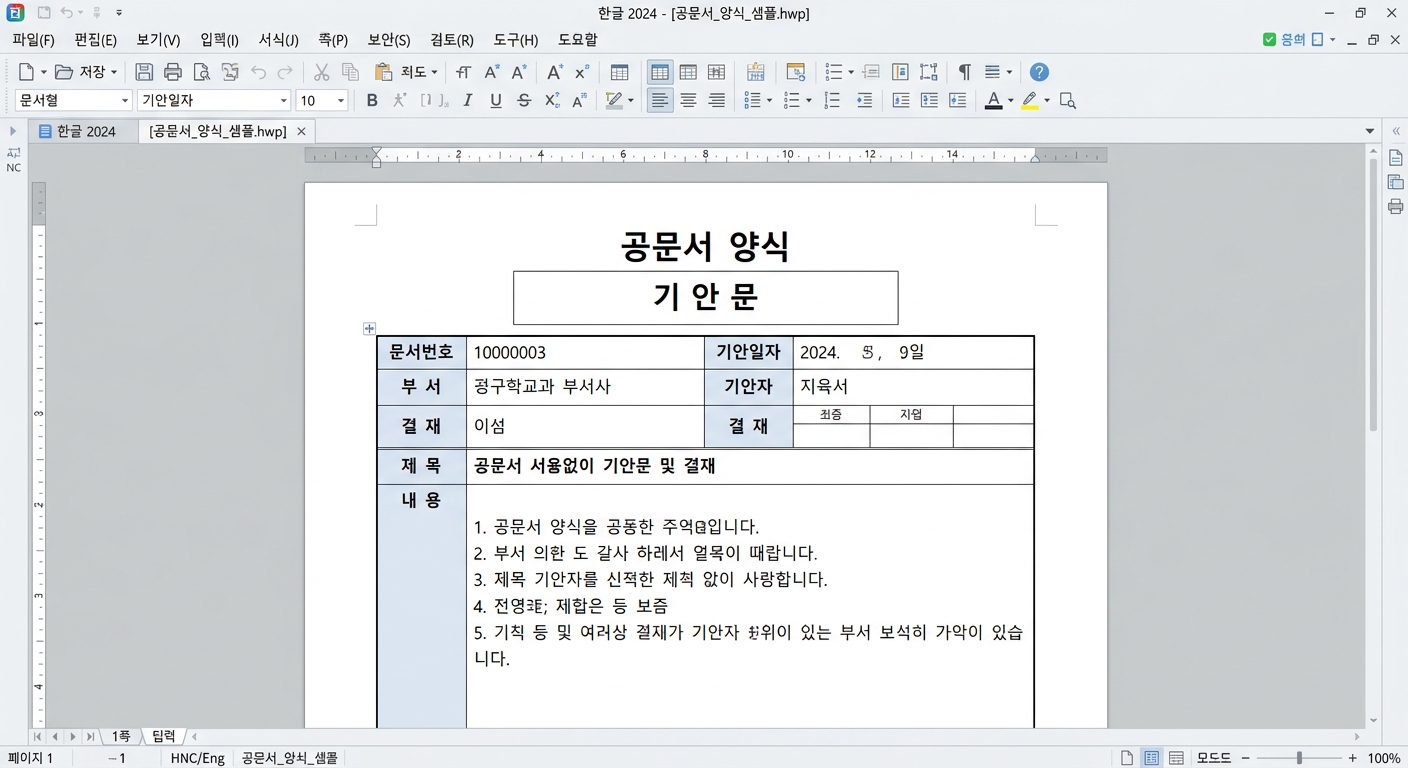Open the Help assistant
This screenshot has height=768, width=1408.
[x=1038, y=72]
